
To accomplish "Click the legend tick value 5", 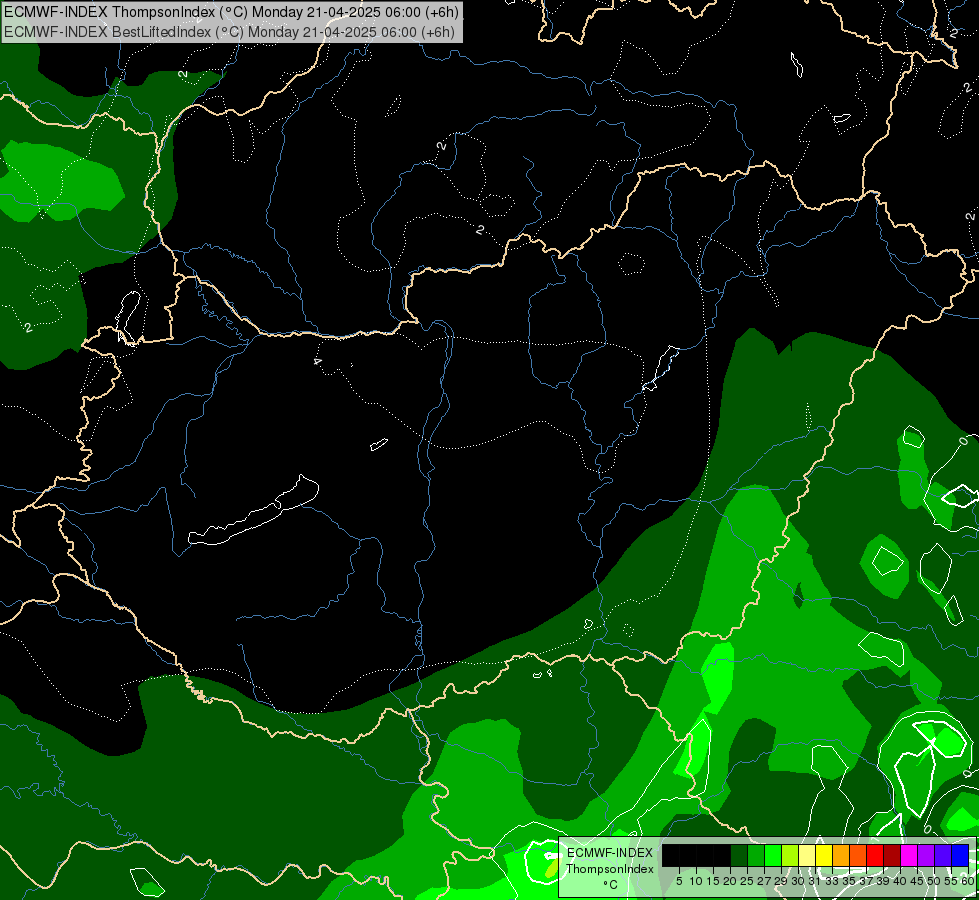I will point(679,881).
